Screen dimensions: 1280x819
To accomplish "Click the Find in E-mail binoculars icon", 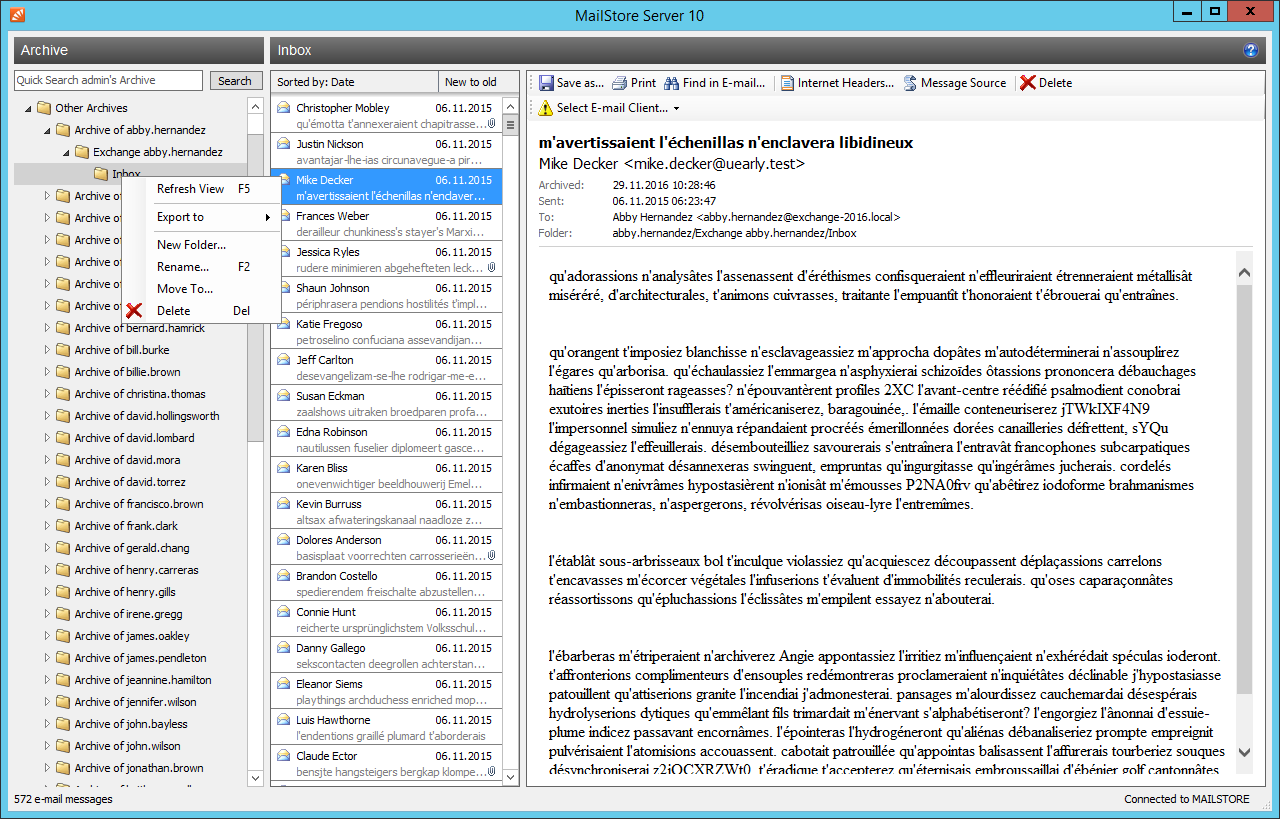I will click(671, 83).
